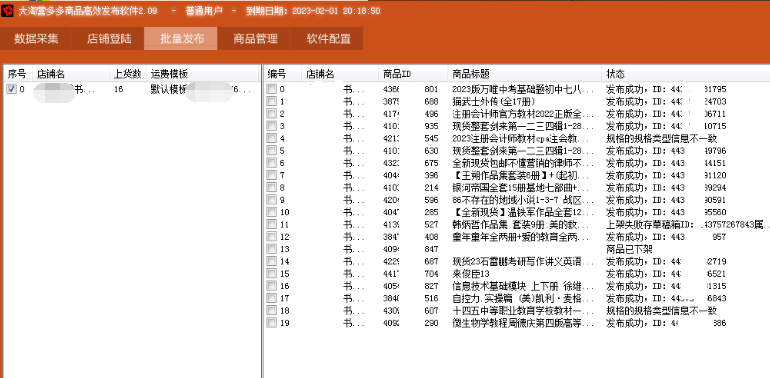This screenshot has width=770, height=378.
Task: Click 上货数 value 16 in store row
Action: tap(118, 89)
